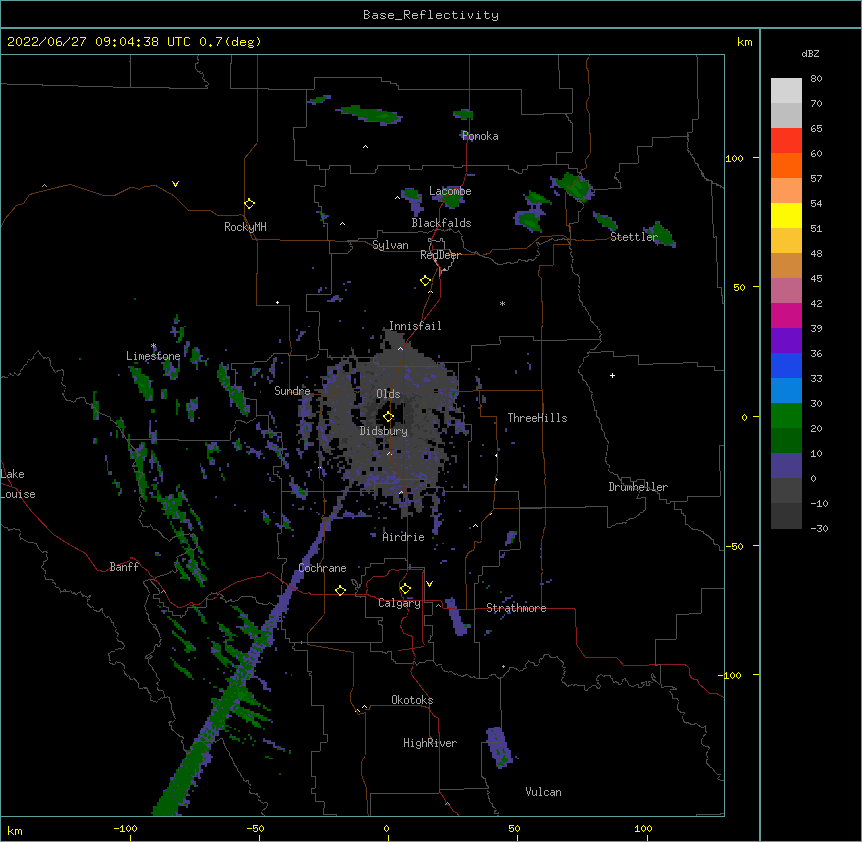Click the Lacombe city label
This screenshot has height=842, width=862.
[x=450, y=191]
